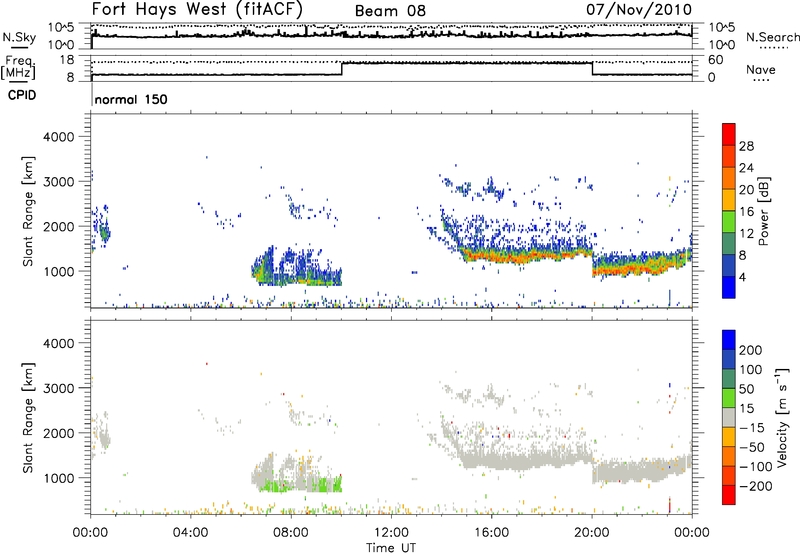Click the strong orange echo band at 16:00 in power panel

coord(491,257)
